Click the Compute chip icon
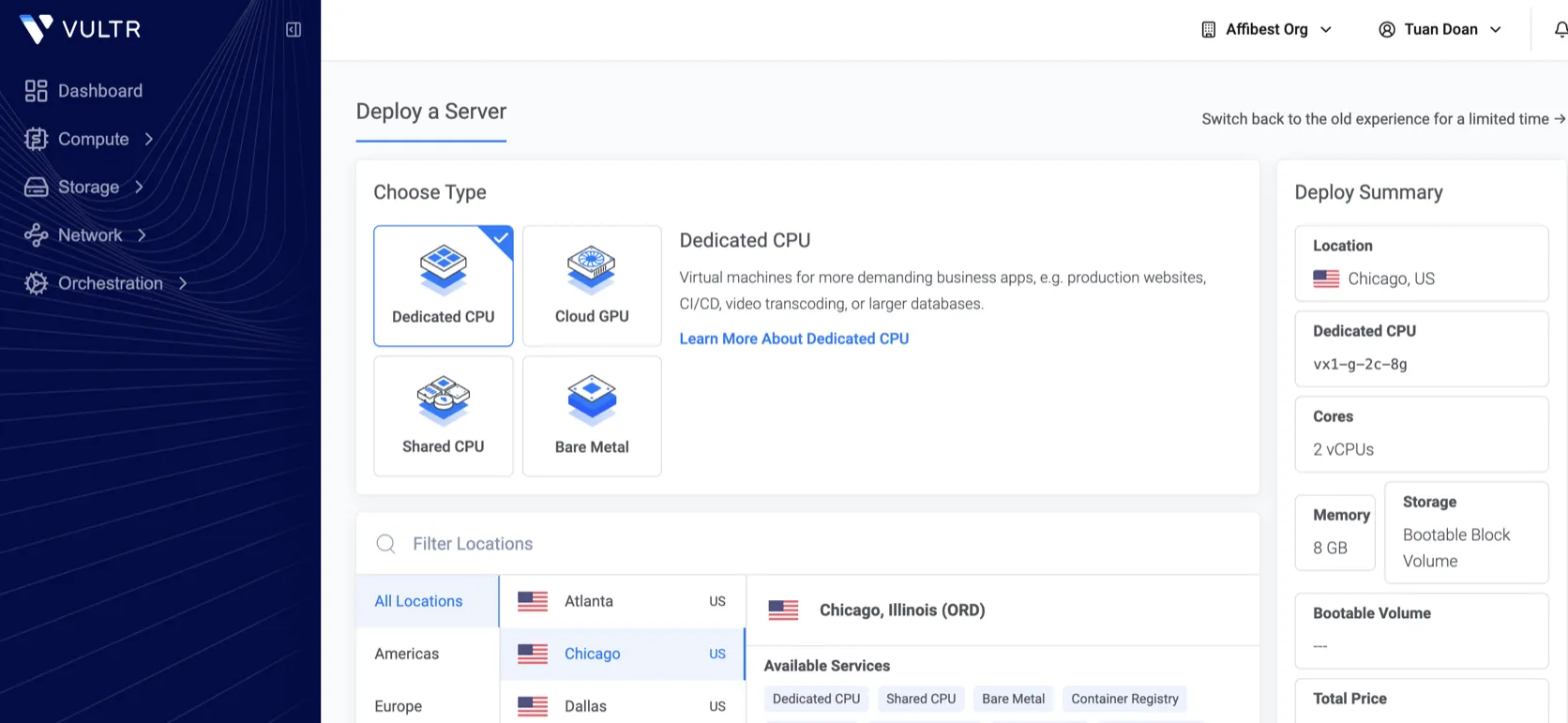This screenshot has width=1568, height=723. (36, 139)
